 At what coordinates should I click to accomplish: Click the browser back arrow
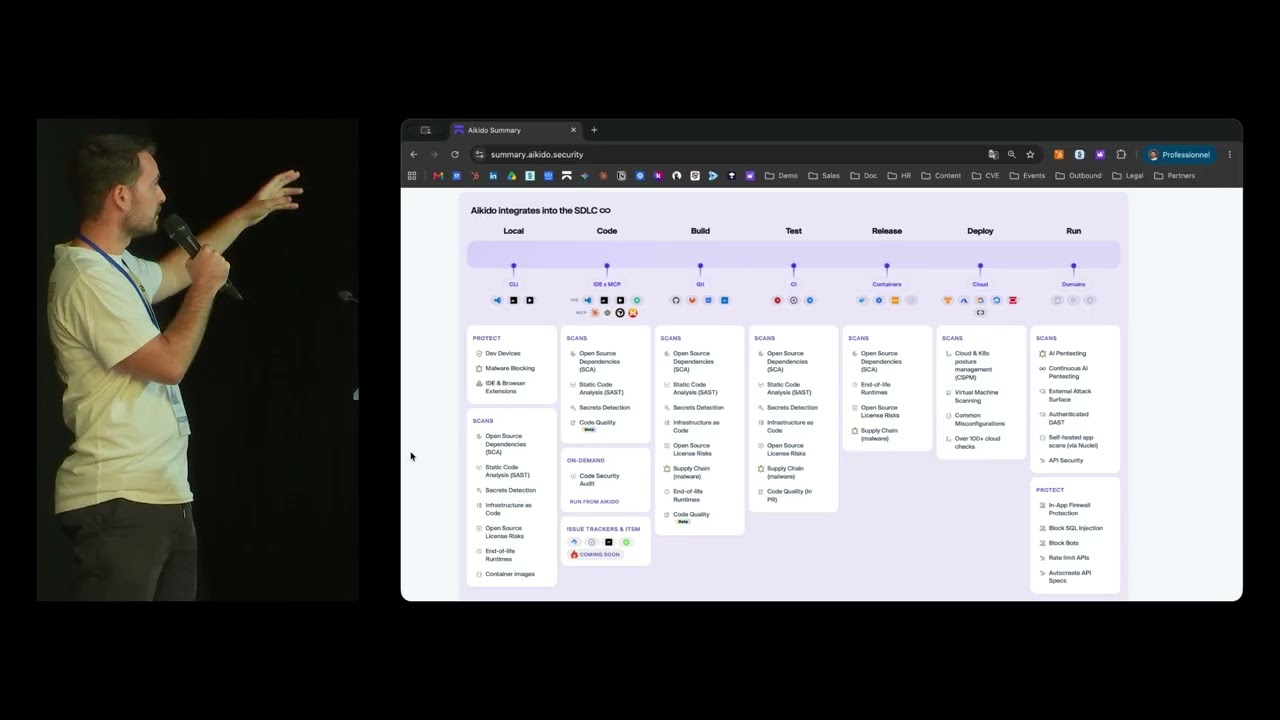[x=414, y=155]
